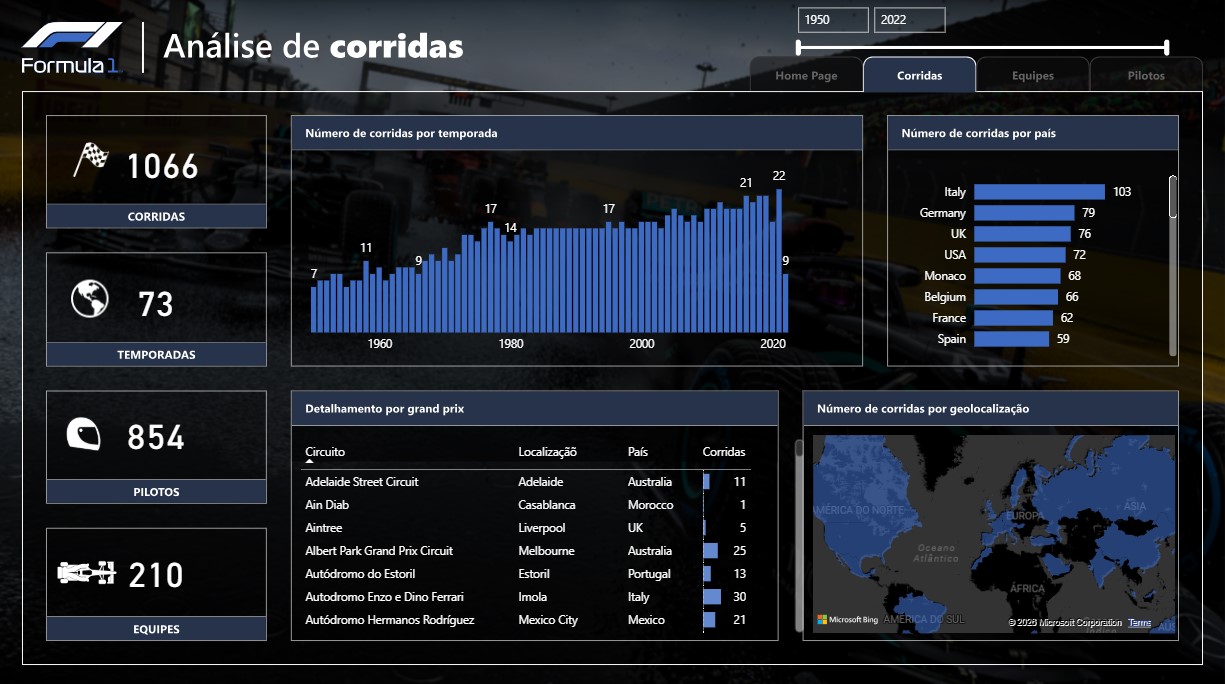Open the Pilotos tab
Screen dimensions: 1225x684
coord(1146,76)
